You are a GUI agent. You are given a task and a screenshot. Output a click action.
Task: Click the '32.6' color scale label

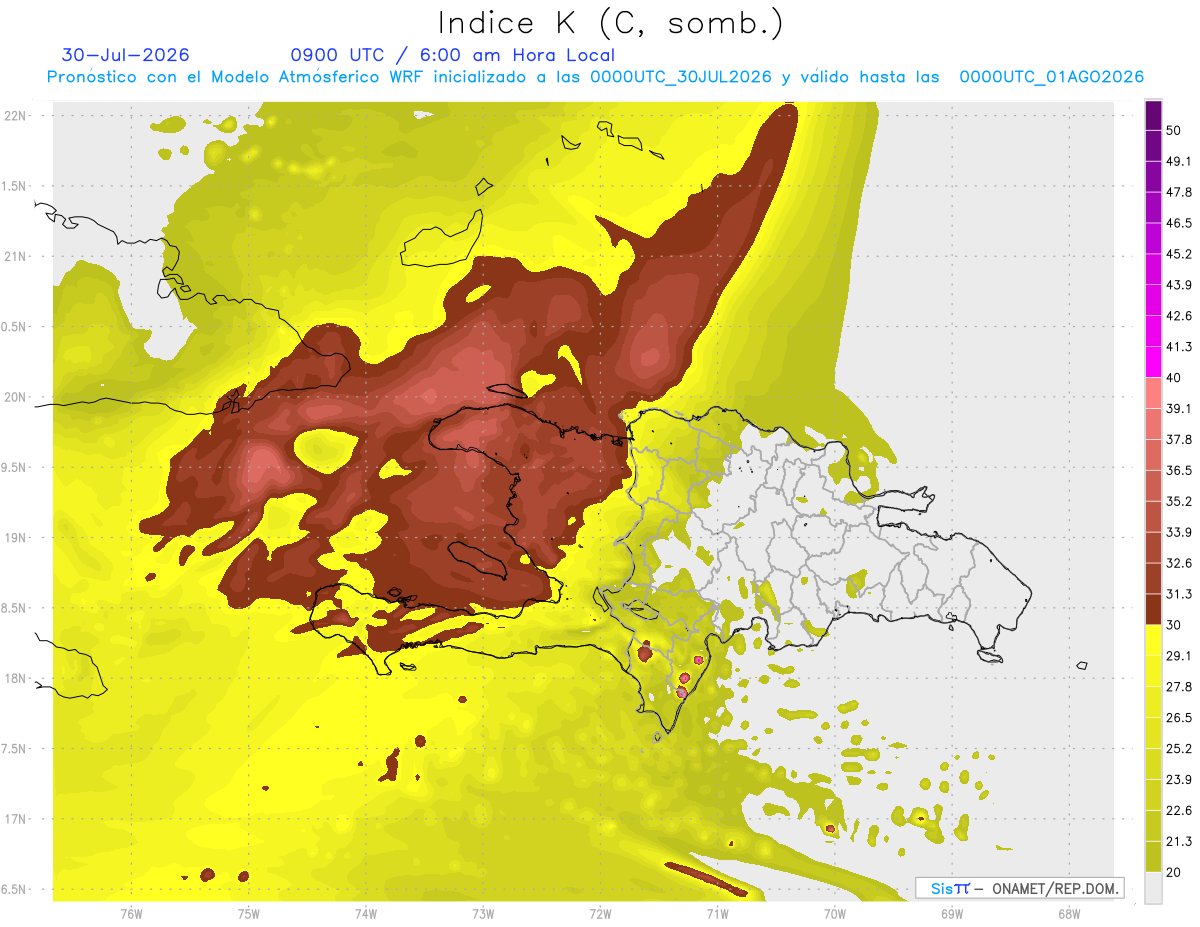pyautogui.click(x=1179, y=563)
